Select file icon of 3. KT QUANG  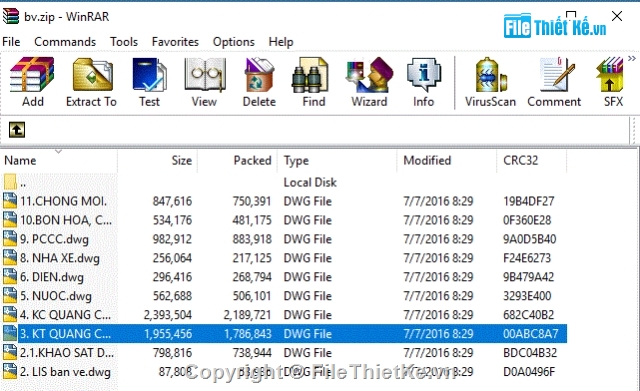pyautogui.click(x=10, y=333)
